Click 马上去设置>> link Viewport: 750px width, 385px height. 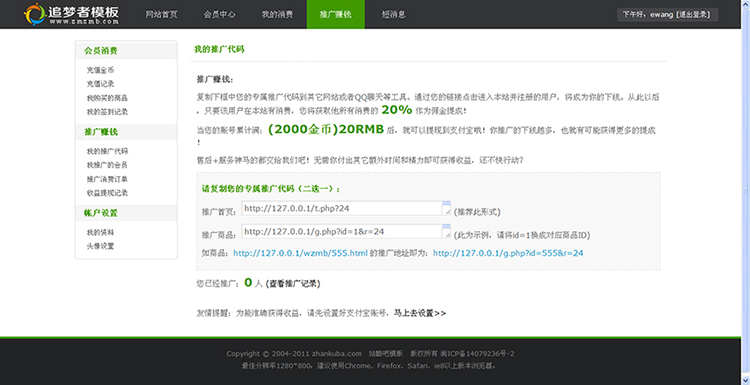419,313
